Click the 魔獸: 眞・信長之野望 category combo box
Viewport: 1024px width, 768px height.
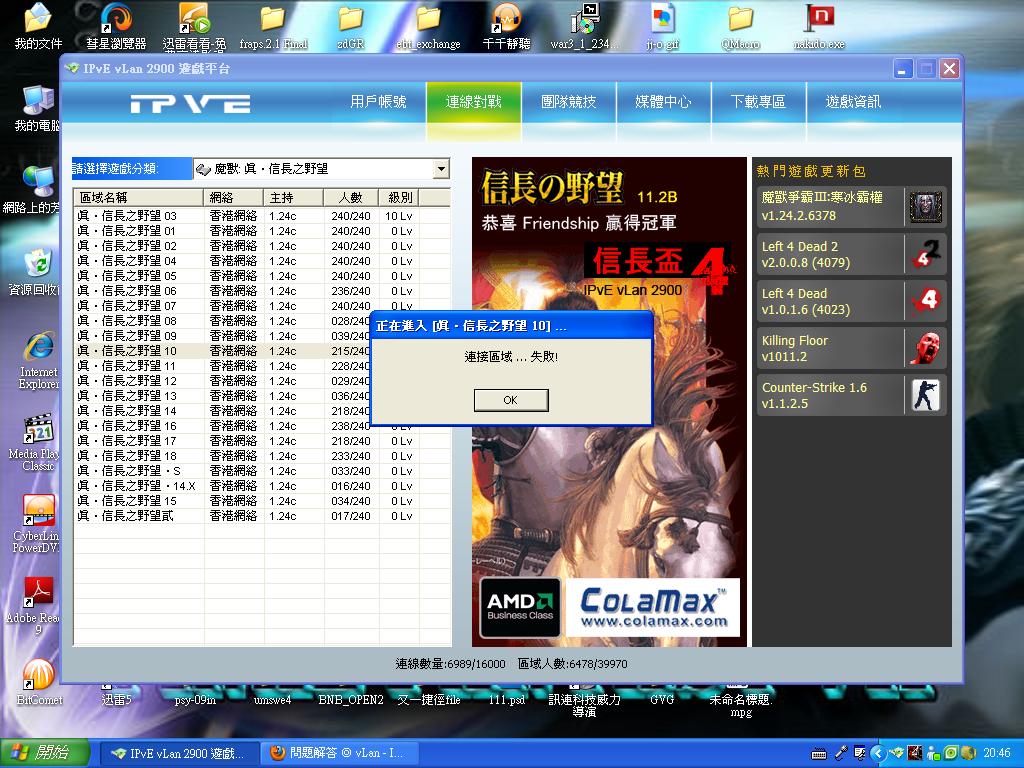click(x=321, y=169)
